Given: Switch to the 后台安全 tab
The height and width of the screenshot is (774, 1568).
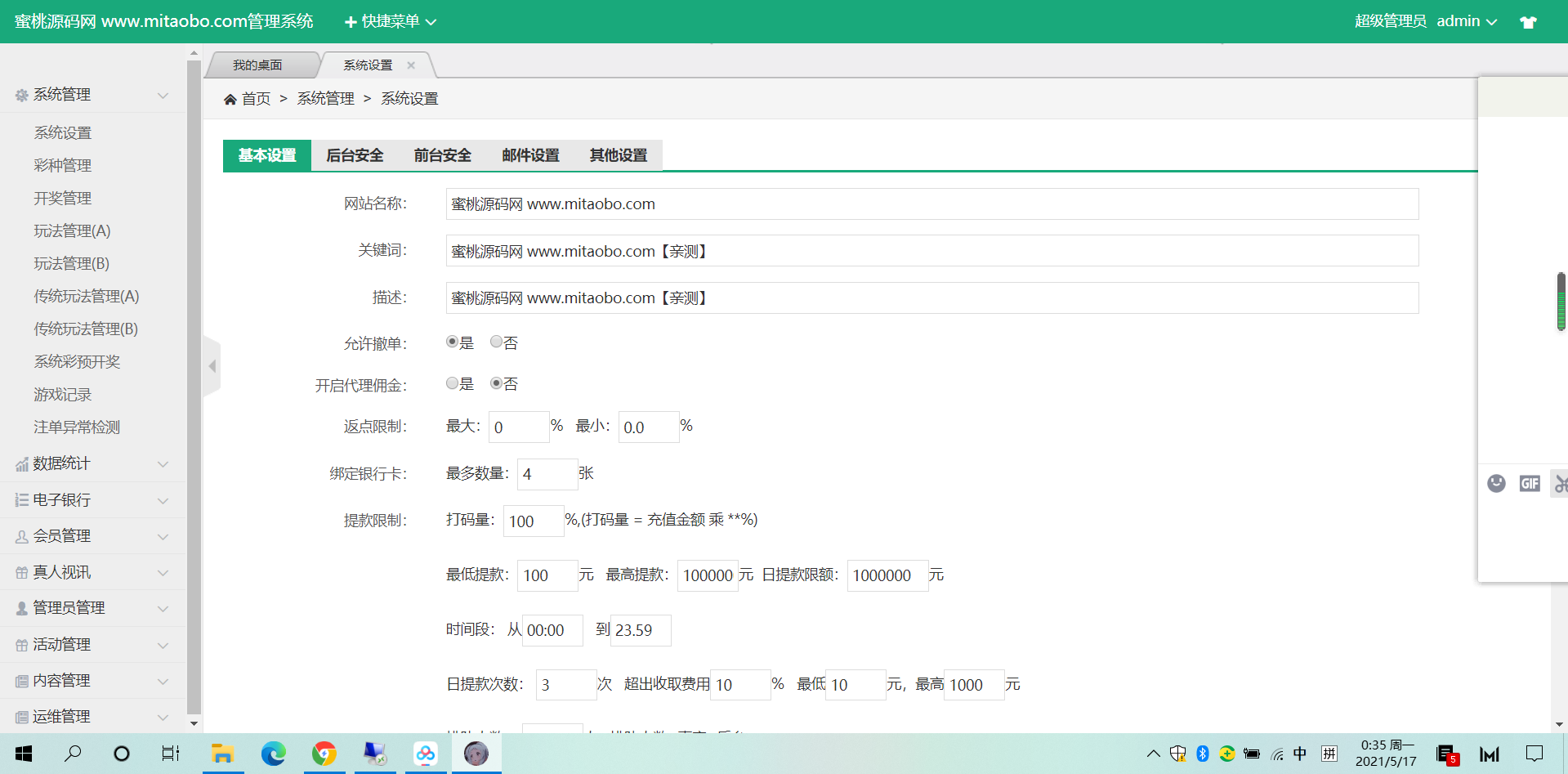Looking at the screenshot, I should [x=355, y=155].
